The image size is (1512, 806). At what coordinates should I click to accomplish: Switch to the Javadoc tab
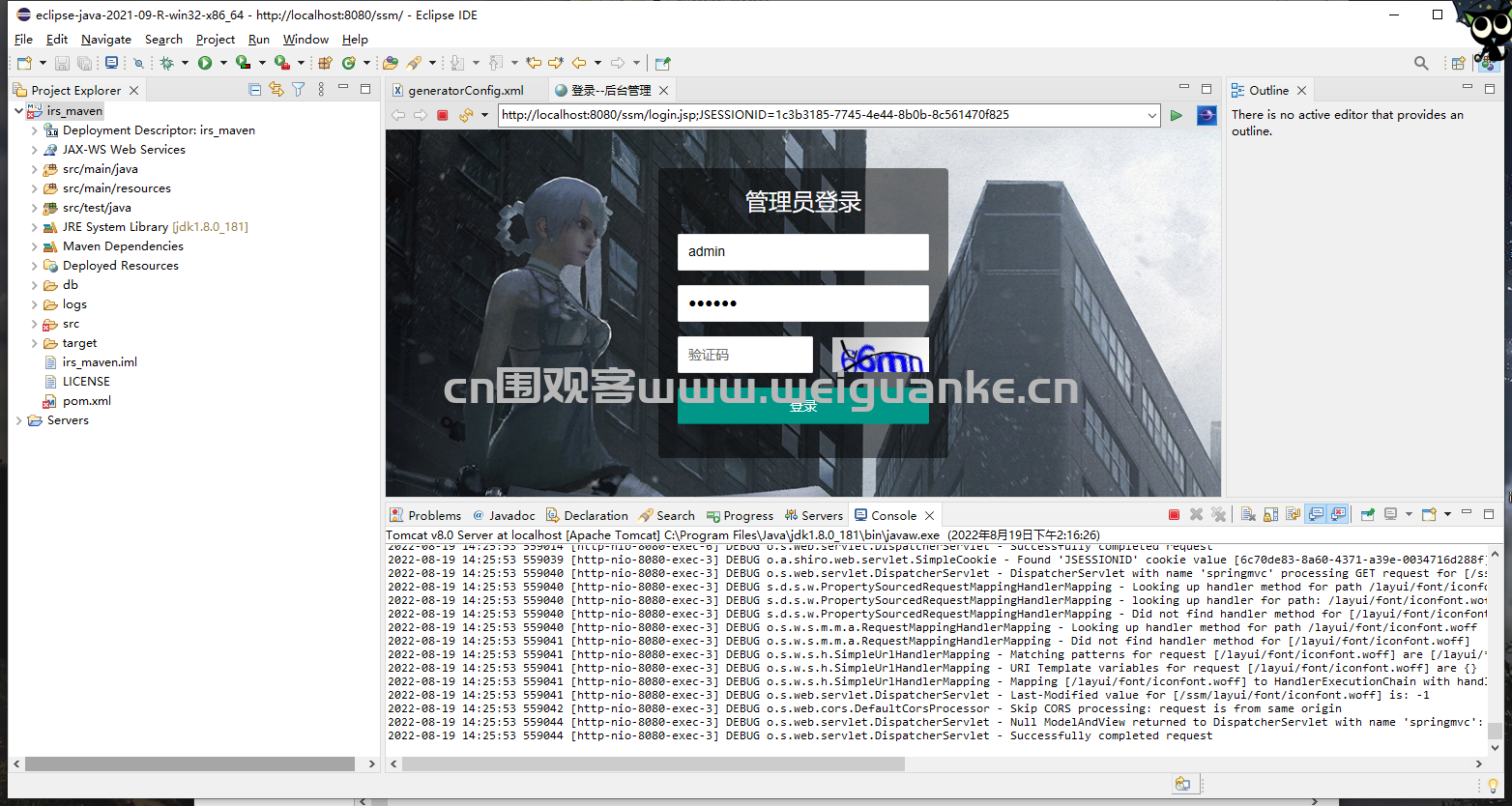(x=503, y=515)
